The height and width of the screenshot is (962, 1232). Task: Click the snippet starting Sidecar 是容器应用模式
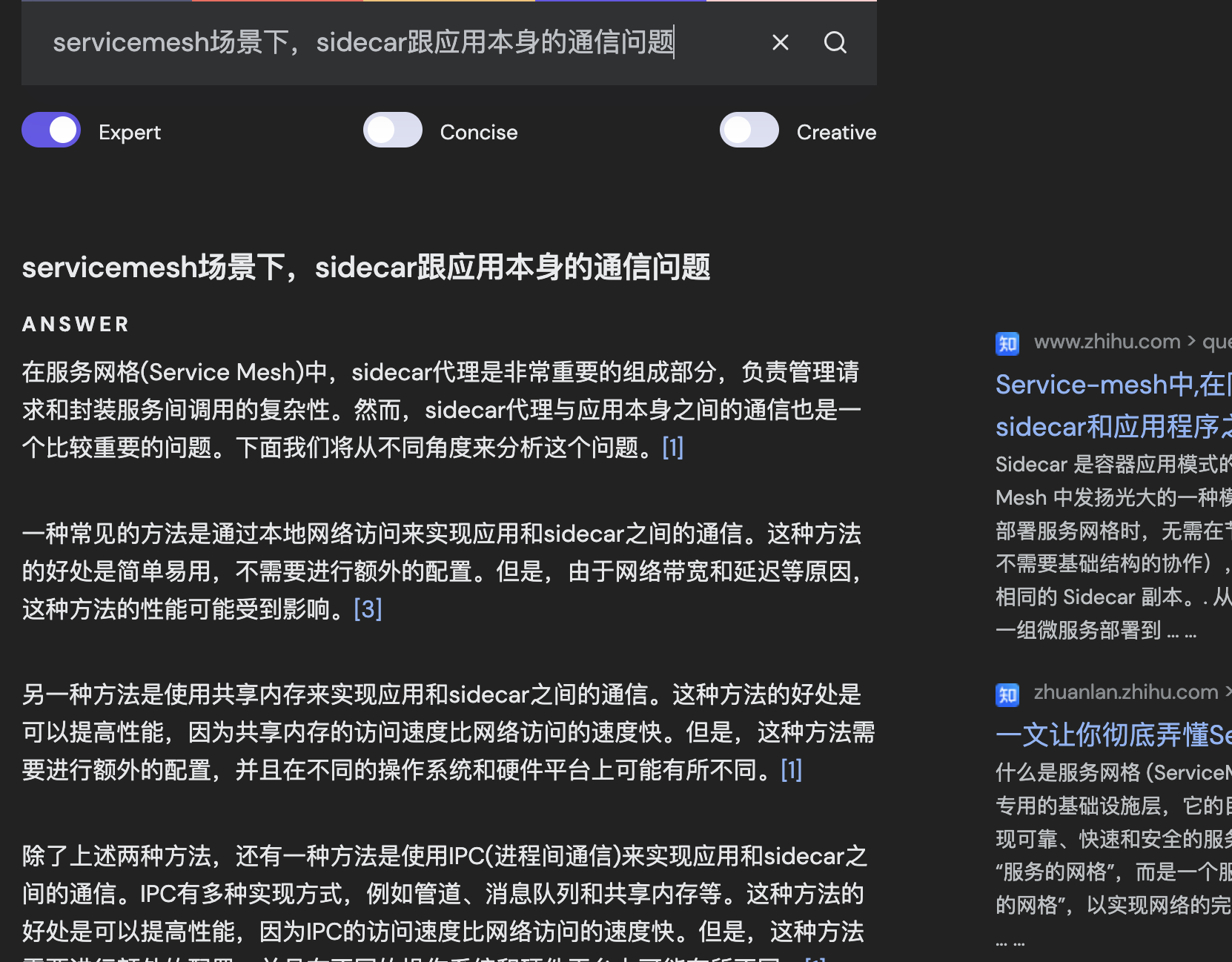point(1113,547)
